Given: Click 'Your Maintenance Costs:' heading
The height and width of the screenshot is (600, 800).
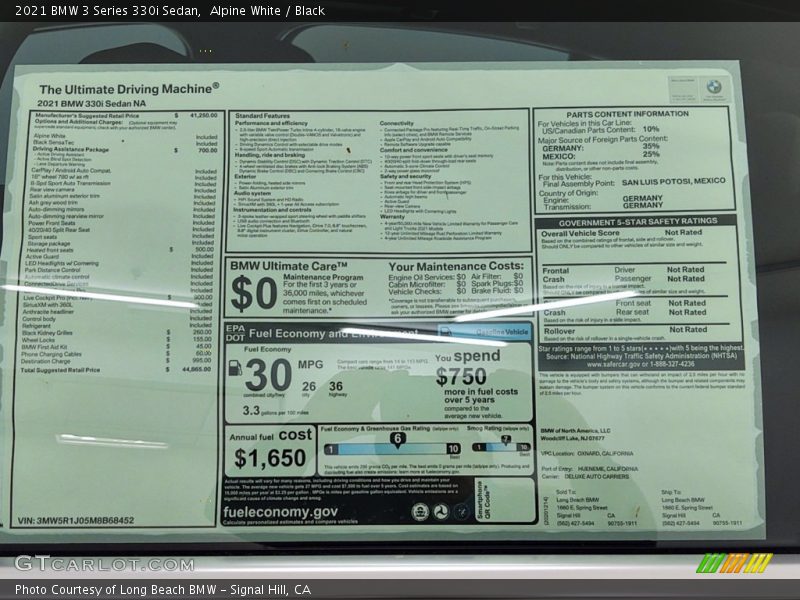Looking at the screenshot, I should (x=456, y=266).
